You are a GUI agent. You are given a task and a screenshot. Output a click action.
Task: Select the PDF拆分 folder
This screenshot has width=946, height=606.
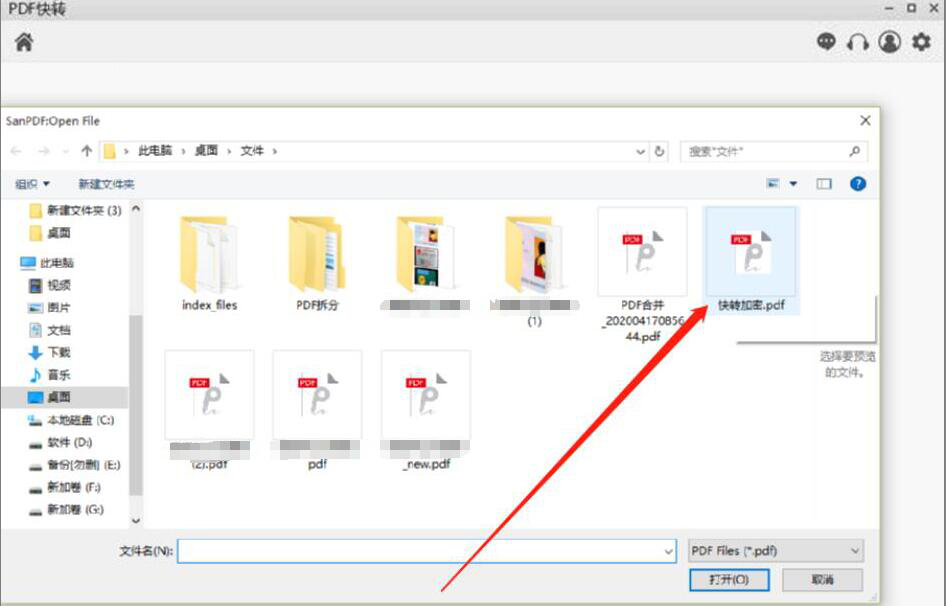(x=317, y=263)
